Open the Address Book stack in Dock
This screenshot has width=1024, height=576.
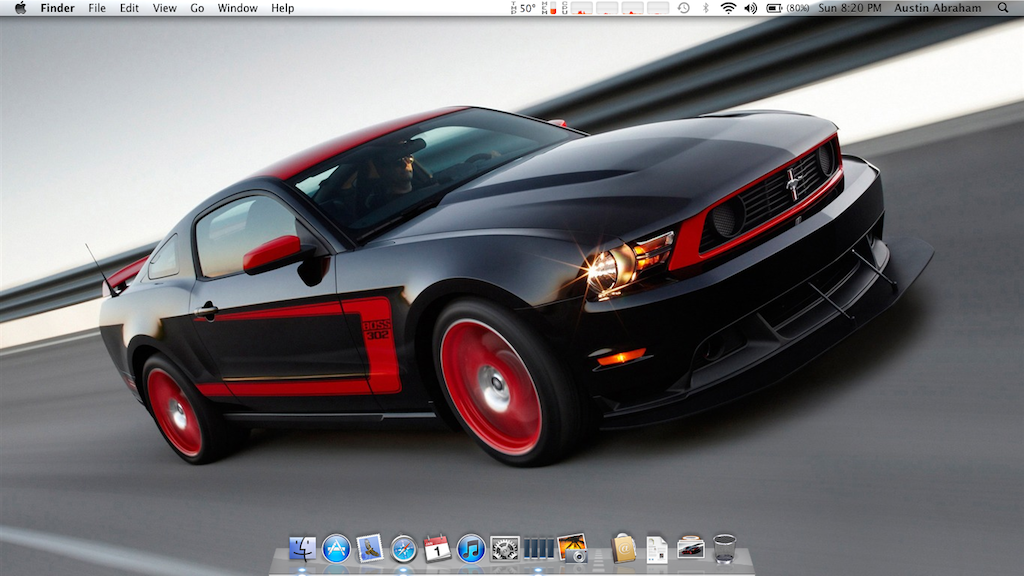point(624,549)
